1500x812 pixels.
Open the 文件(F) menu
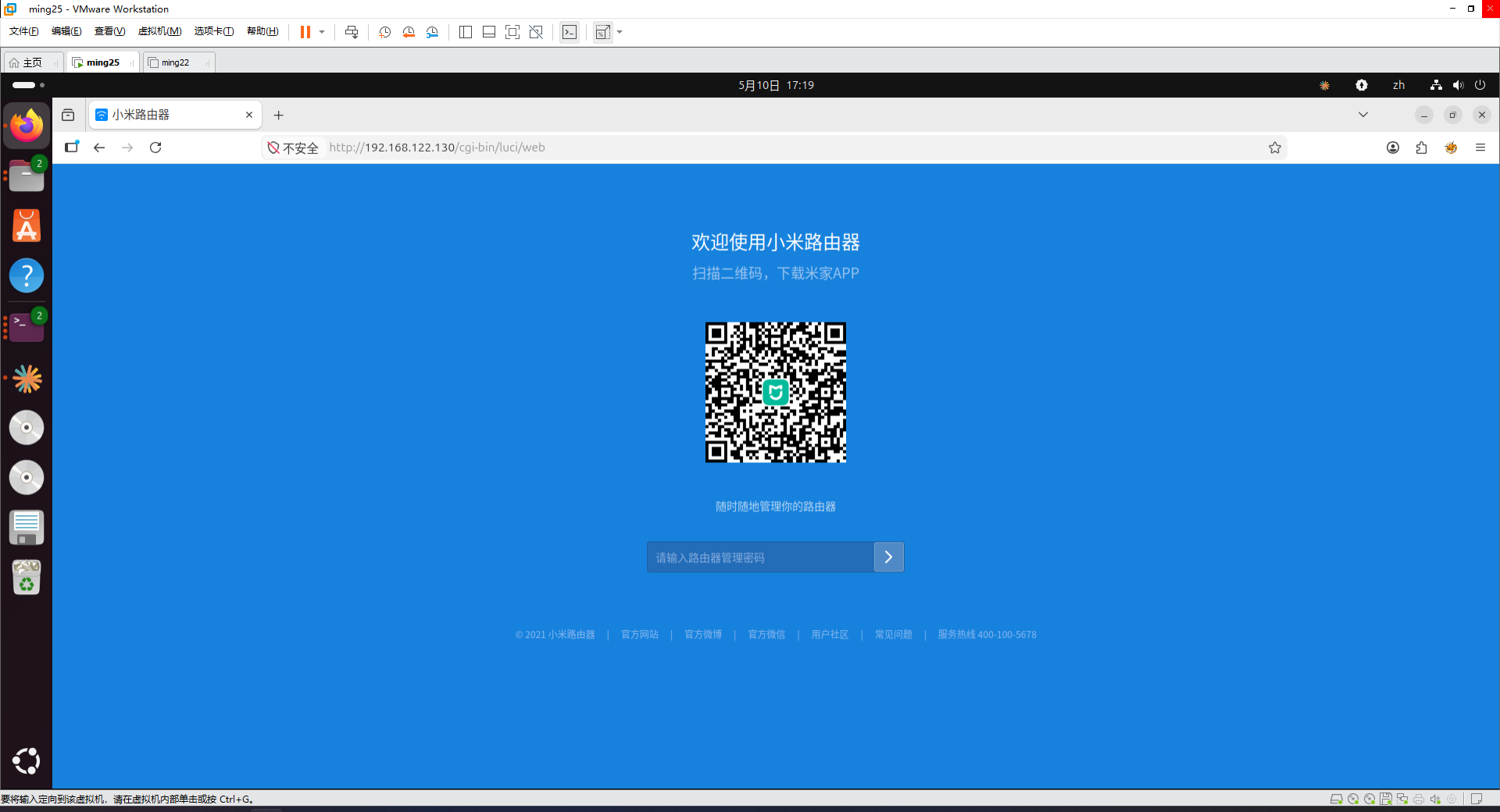[24, 31]
